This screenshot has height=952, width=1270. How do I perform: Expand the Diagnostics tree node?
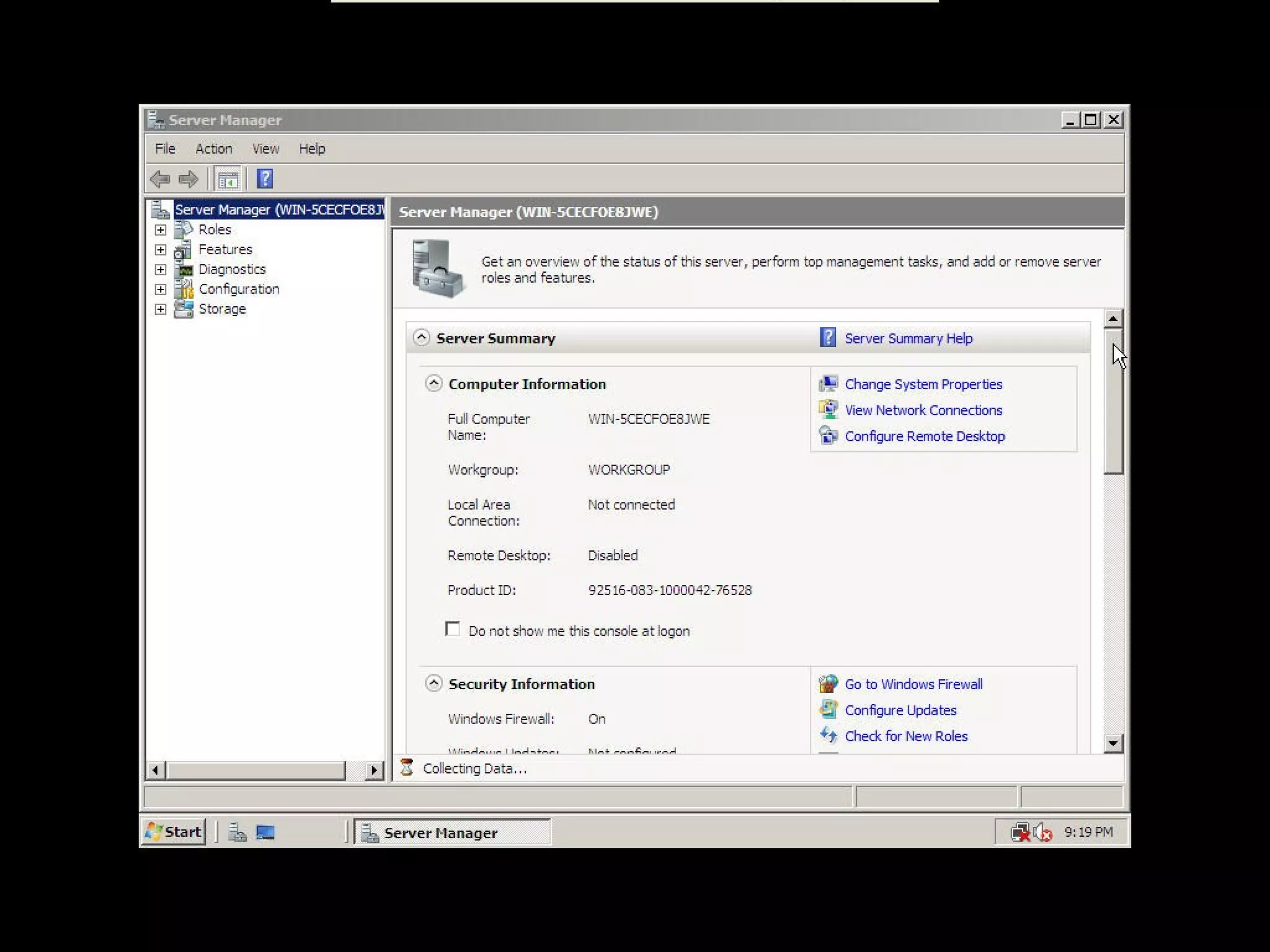pyautogui.click(x=161, y=270)
